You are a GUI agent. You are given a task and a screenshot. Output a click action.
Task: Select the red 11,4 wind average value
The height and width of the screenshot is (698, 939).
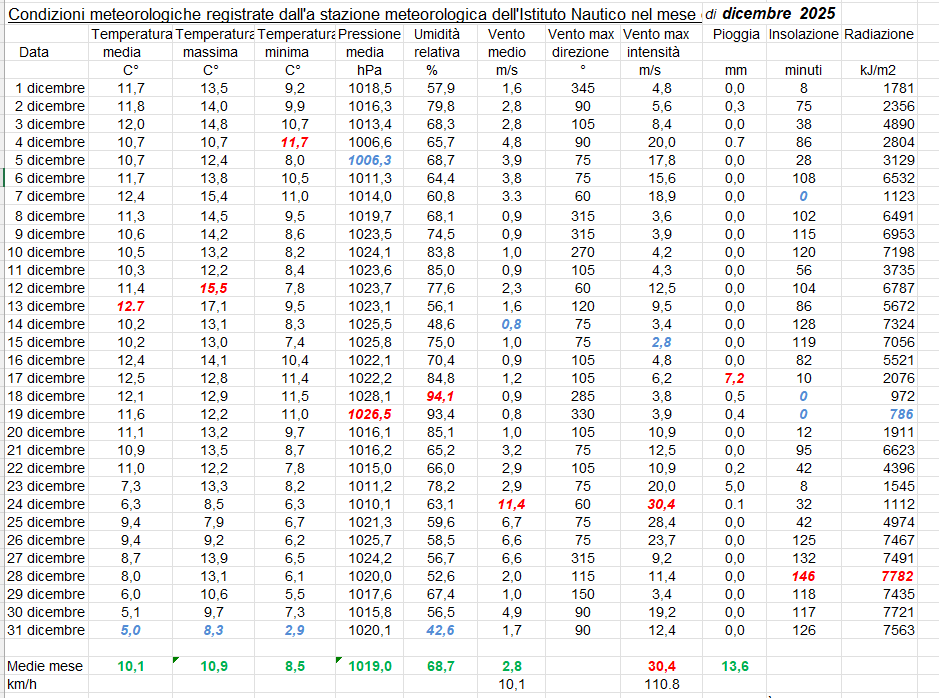click(511, 504)
